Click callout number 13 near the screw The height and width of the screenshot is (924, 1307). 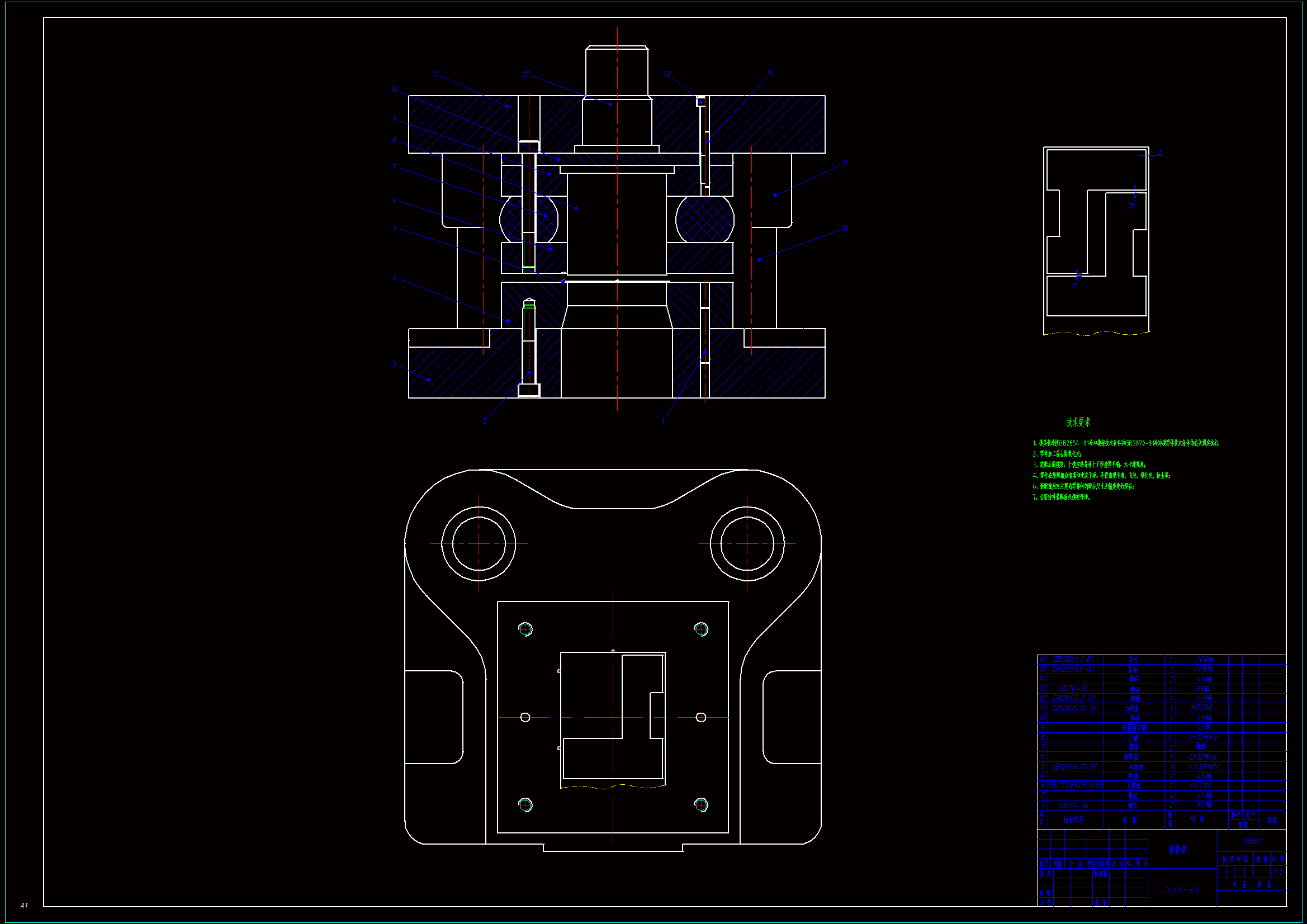[667, 74]
